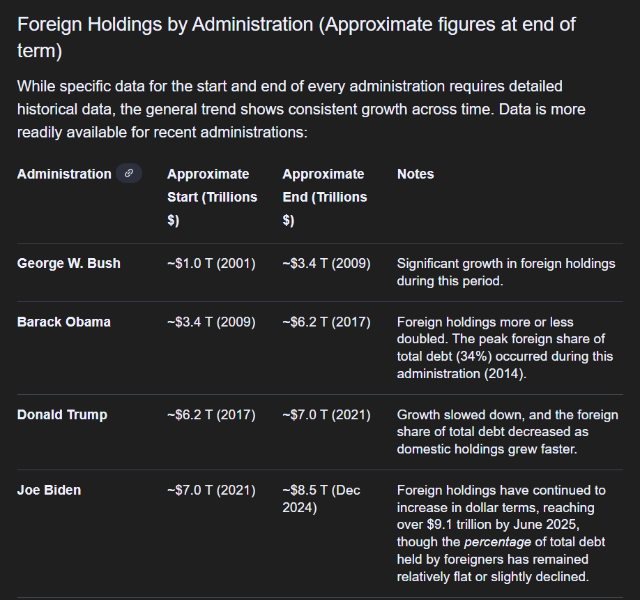Viewport: 640px width, 600px height.
Task: Click the note mentioning peak foreign share (34%)
Action: coord(504,348)
